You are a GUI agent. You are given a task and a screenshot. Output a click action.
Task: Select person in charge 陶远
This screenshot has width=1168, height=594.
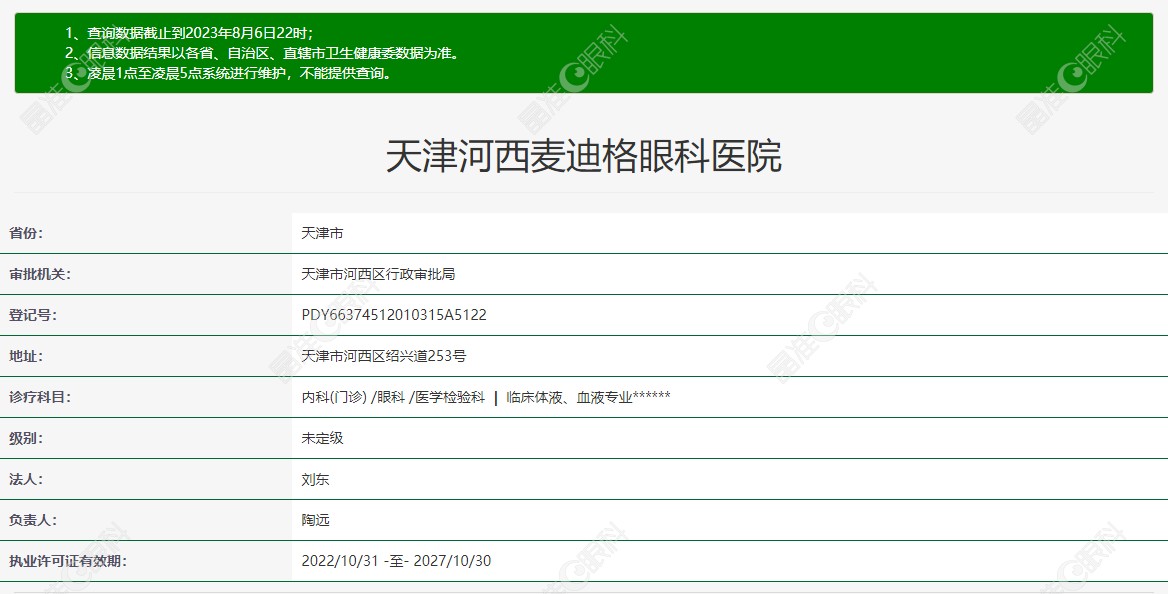click(x=315, y=520)
